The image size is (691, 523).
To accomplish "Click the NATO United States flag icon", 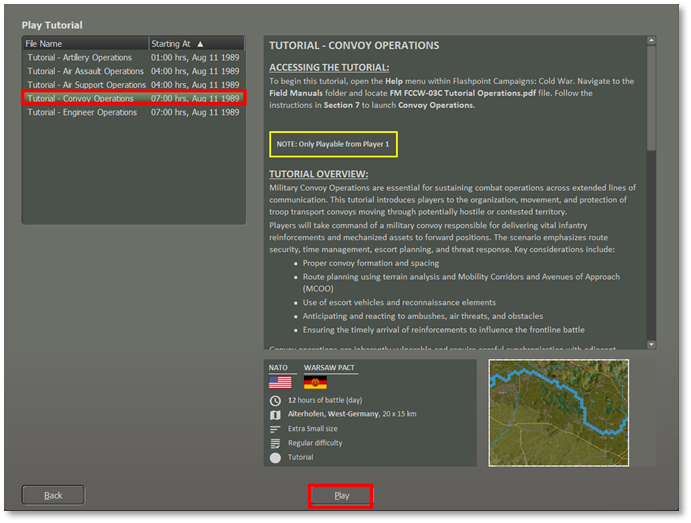I will (x=280, y=382).
